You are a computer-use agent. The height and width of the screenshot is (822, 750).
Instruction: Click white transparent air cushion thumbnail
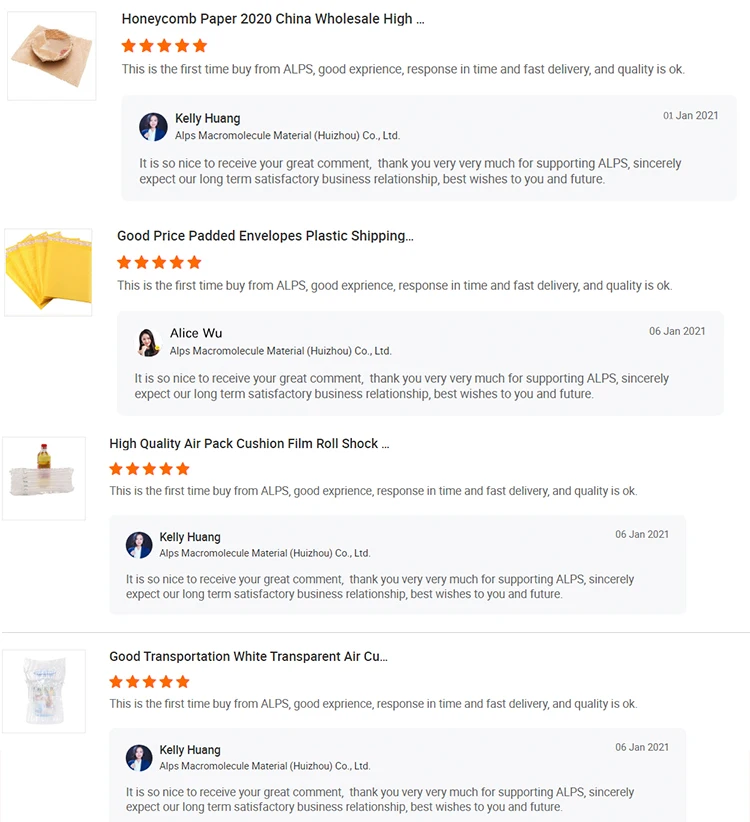click(44, 691)
